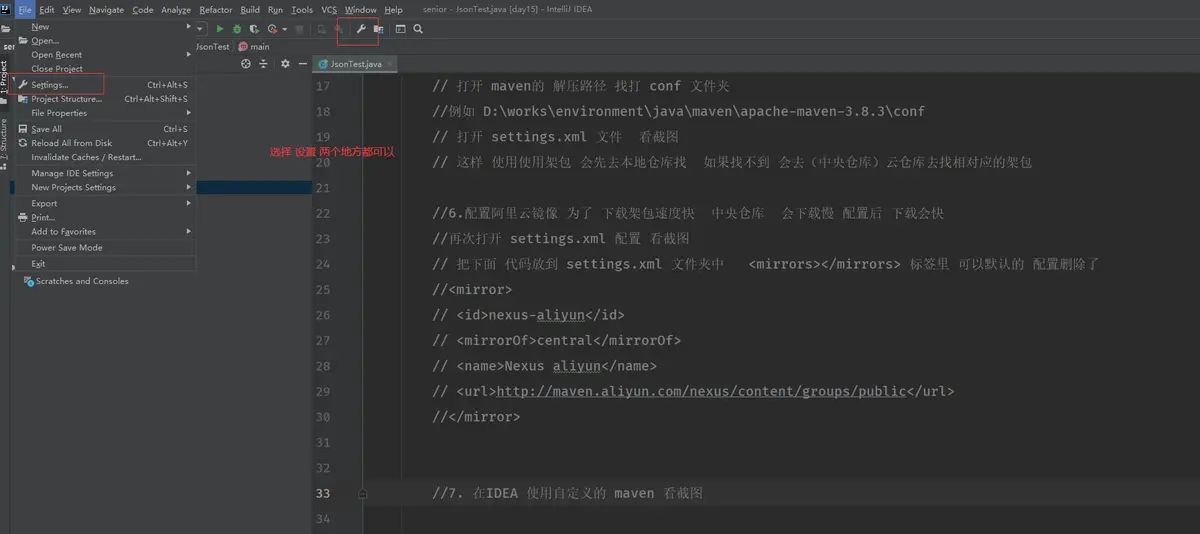Image resolution: width=1200 pixels, height=534 pixels.
Task: Click the highlighted File menu
Action: tap(25, 10)
